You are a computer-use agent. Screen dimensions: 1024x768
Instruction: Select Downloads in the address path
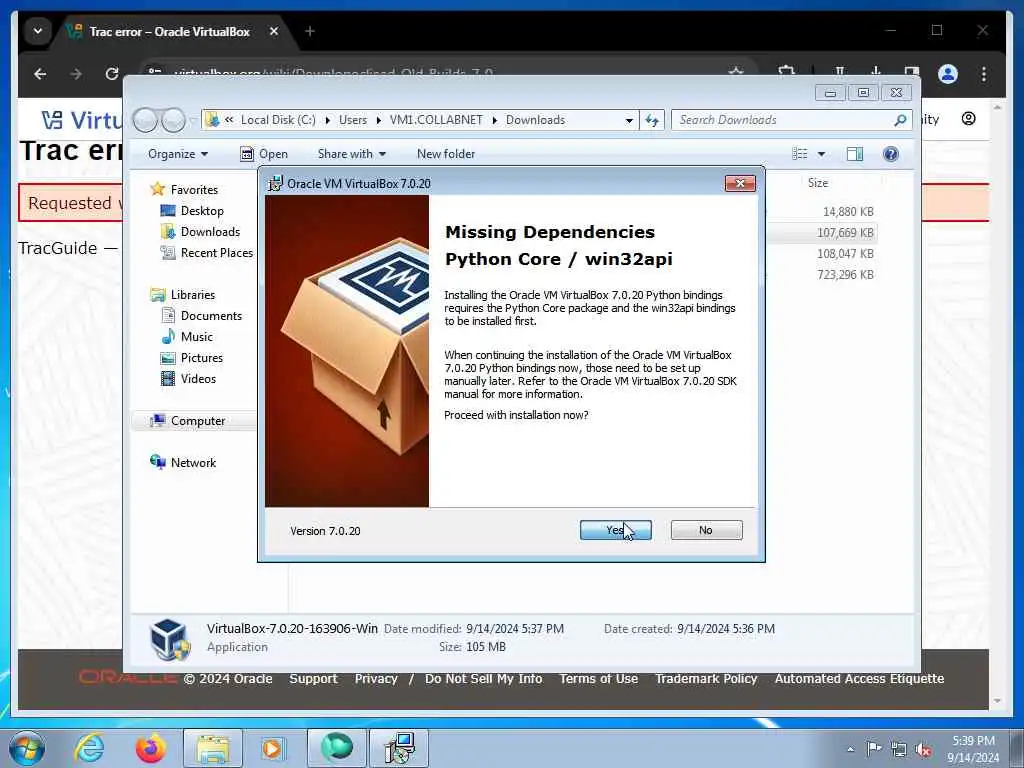[x=536, y=120]
